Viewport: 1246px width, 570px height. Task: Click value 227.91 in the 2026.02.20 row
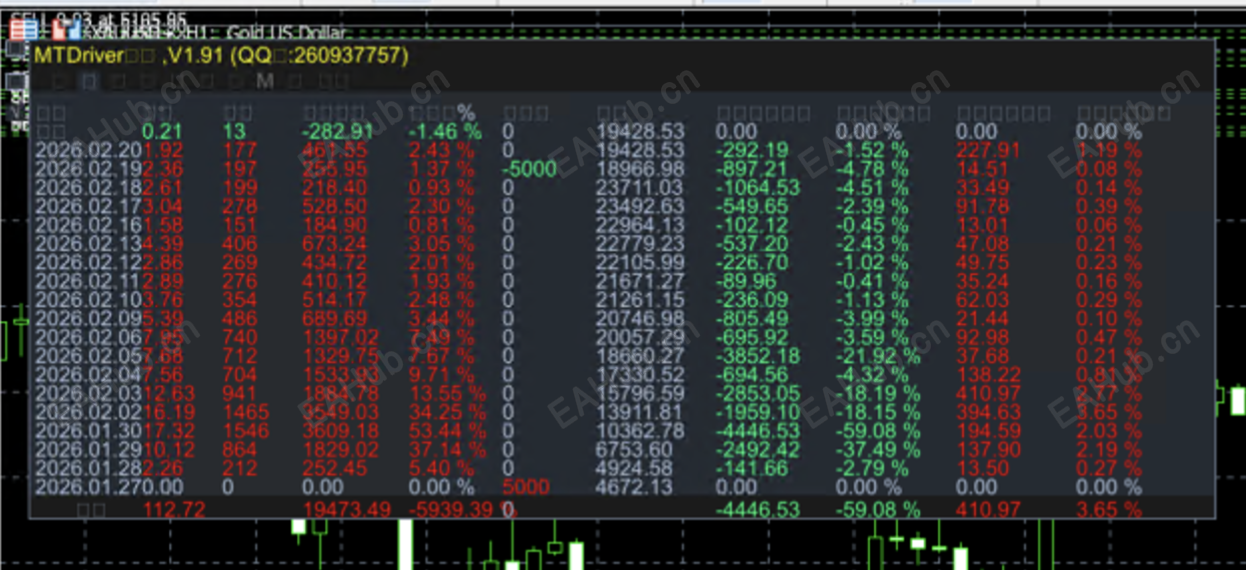pyautogui.click(x=988, y=150)
